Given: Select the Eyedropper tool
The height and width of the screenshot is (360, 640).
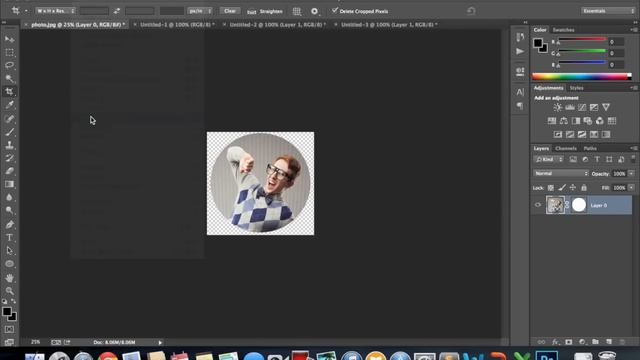Looking at the screenshot, I should [x=9, y=105].
